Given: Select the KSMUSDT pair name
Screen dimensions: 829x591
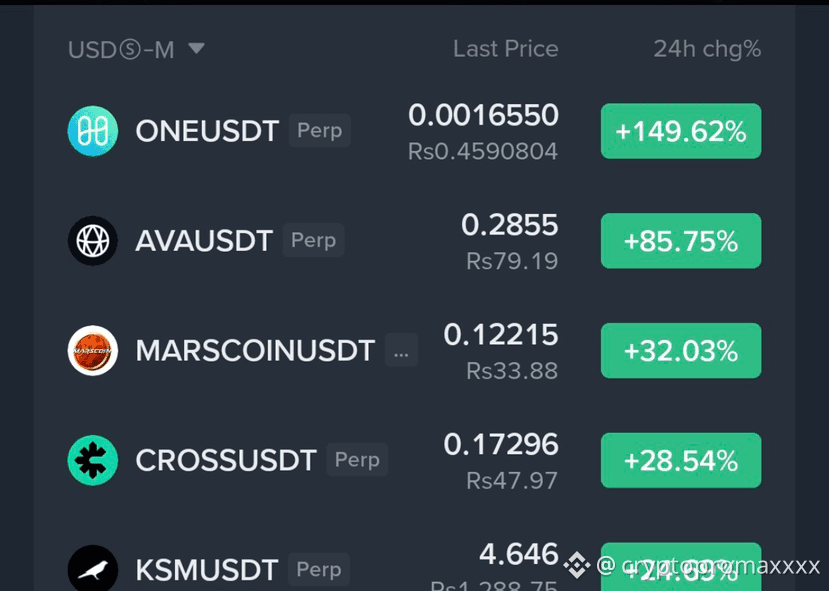Looking at the screenshot, I should (207, 570).
